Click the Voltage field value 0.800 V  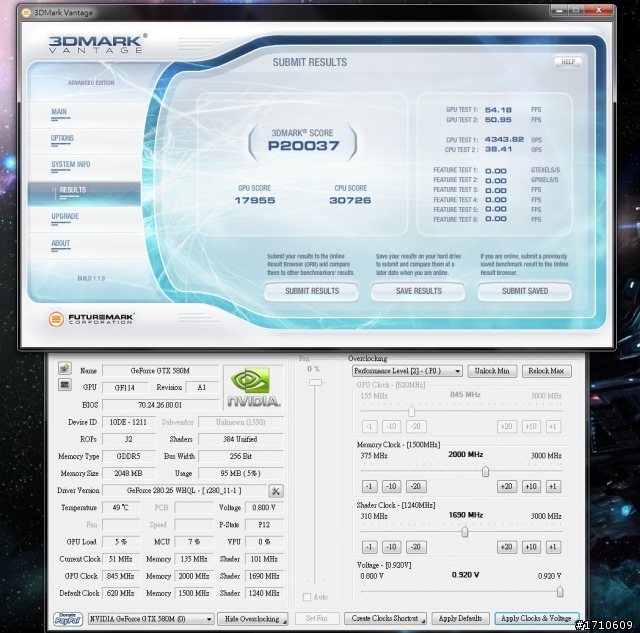[264, 508]
